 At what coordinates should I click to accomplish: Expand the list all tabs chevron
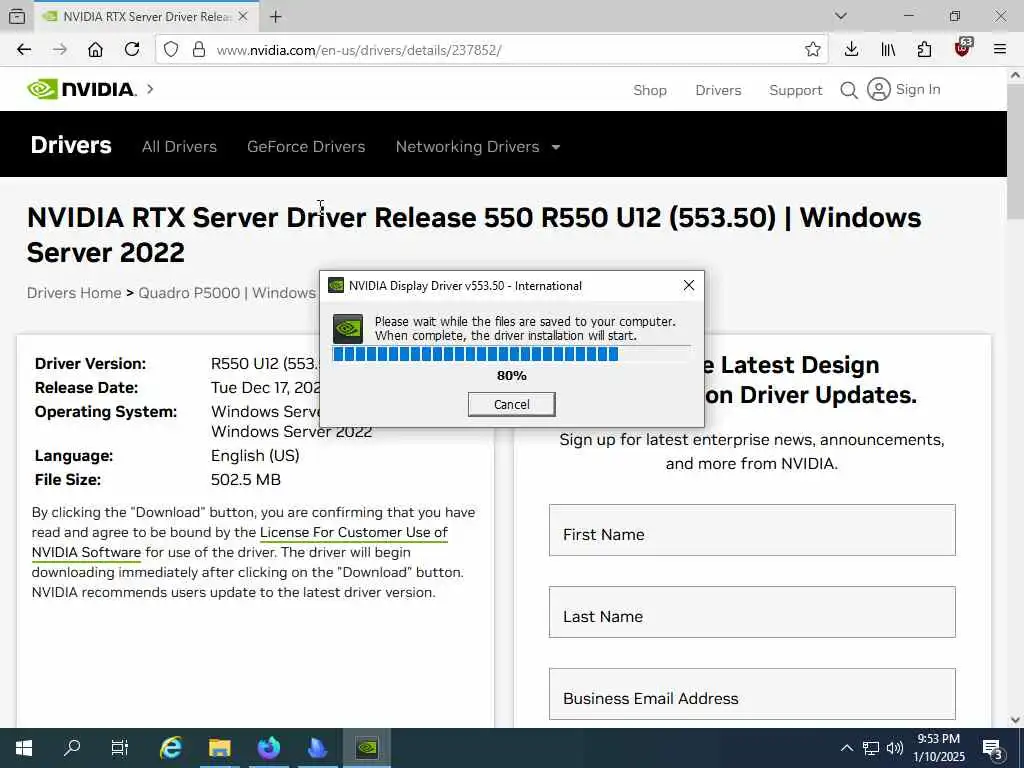click(x=840, y=16)
